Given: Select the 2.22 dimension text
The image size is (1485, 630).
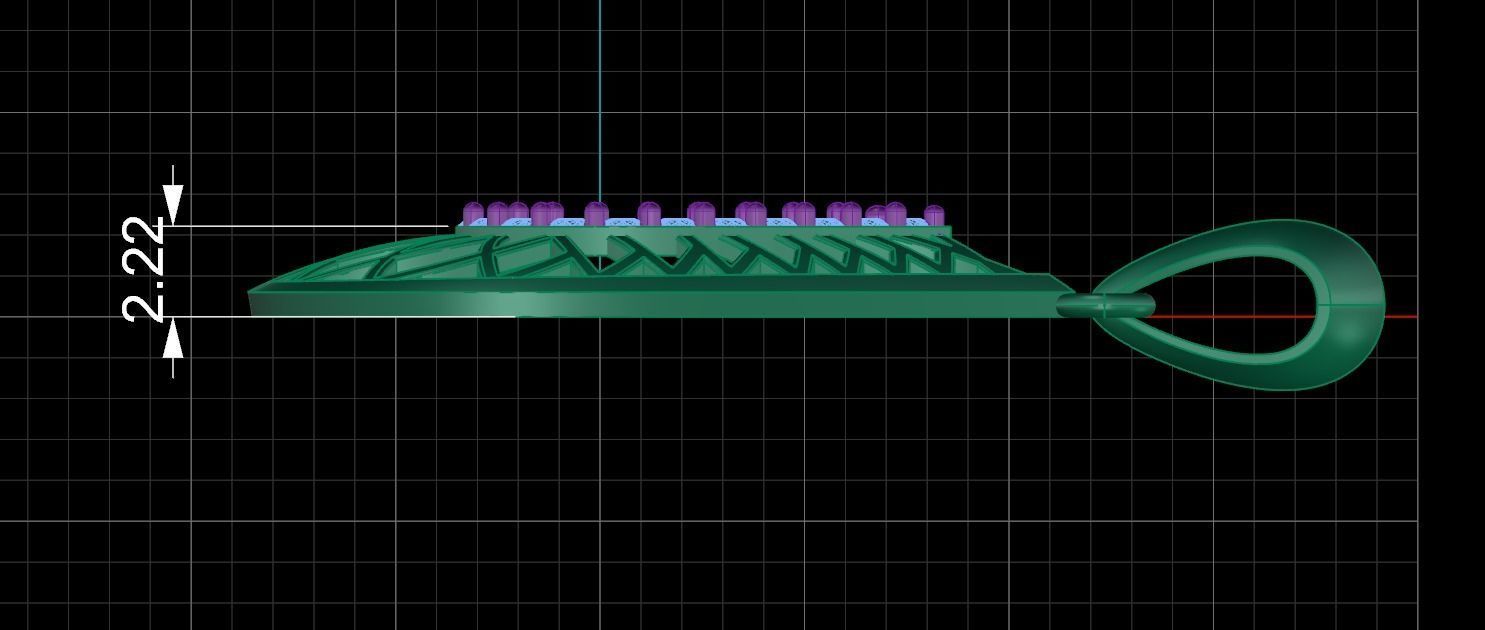Looking at the screenshot, I should [x=145, y=270].
